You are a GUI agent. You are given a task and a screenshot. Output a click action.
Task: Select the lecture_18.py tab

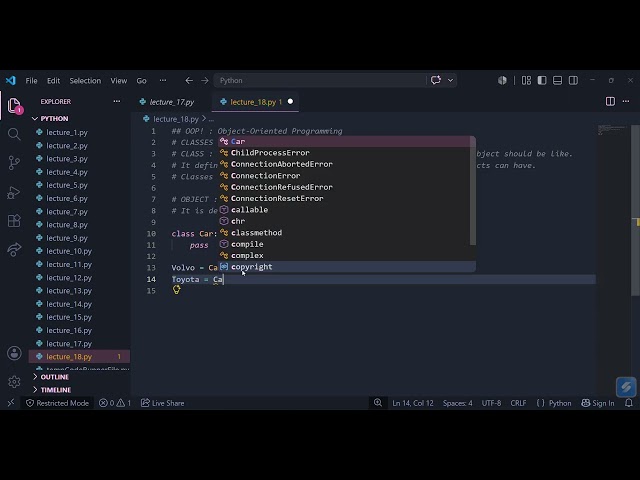(255, 102)
